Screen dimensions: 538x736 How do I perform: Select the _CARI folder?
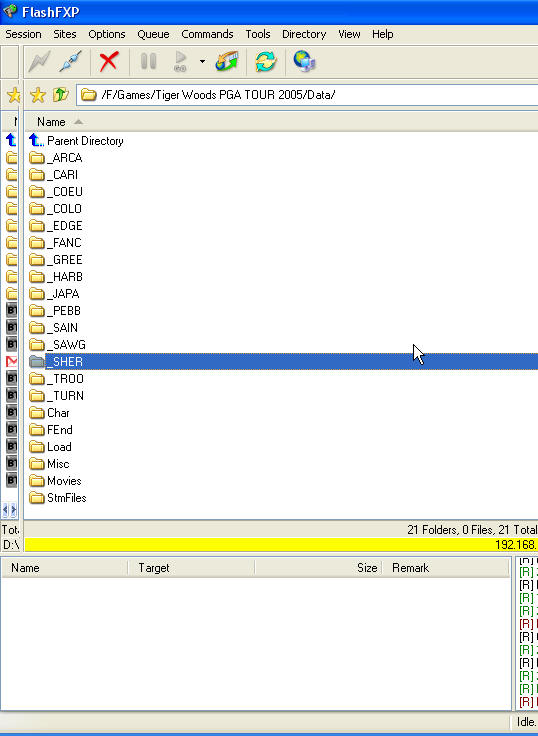click(x=53, y=175)
